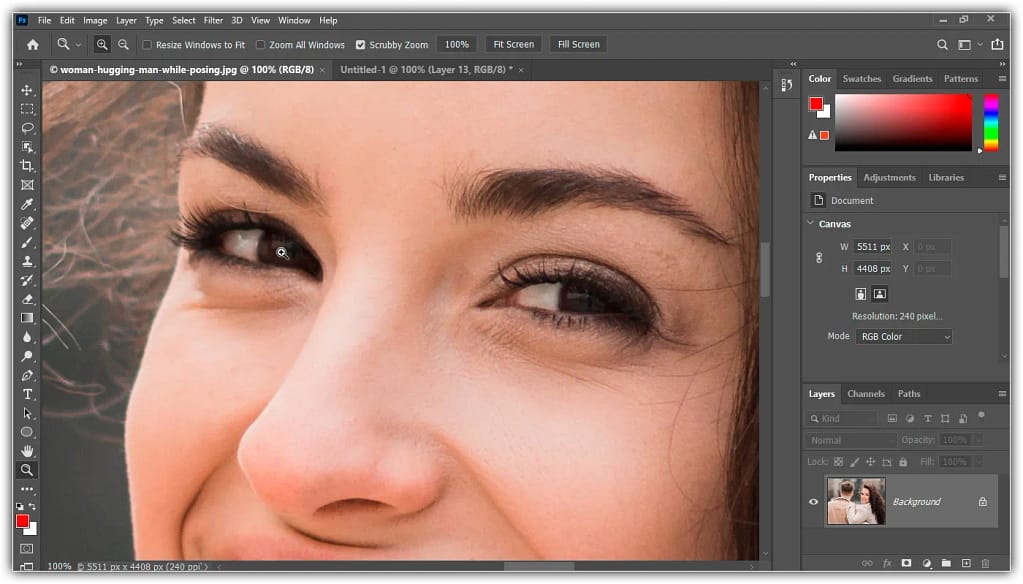Select the Horizontal Type tool
Image resolution: width=1023 pixels, height=584 pixels.
point(27,394)
